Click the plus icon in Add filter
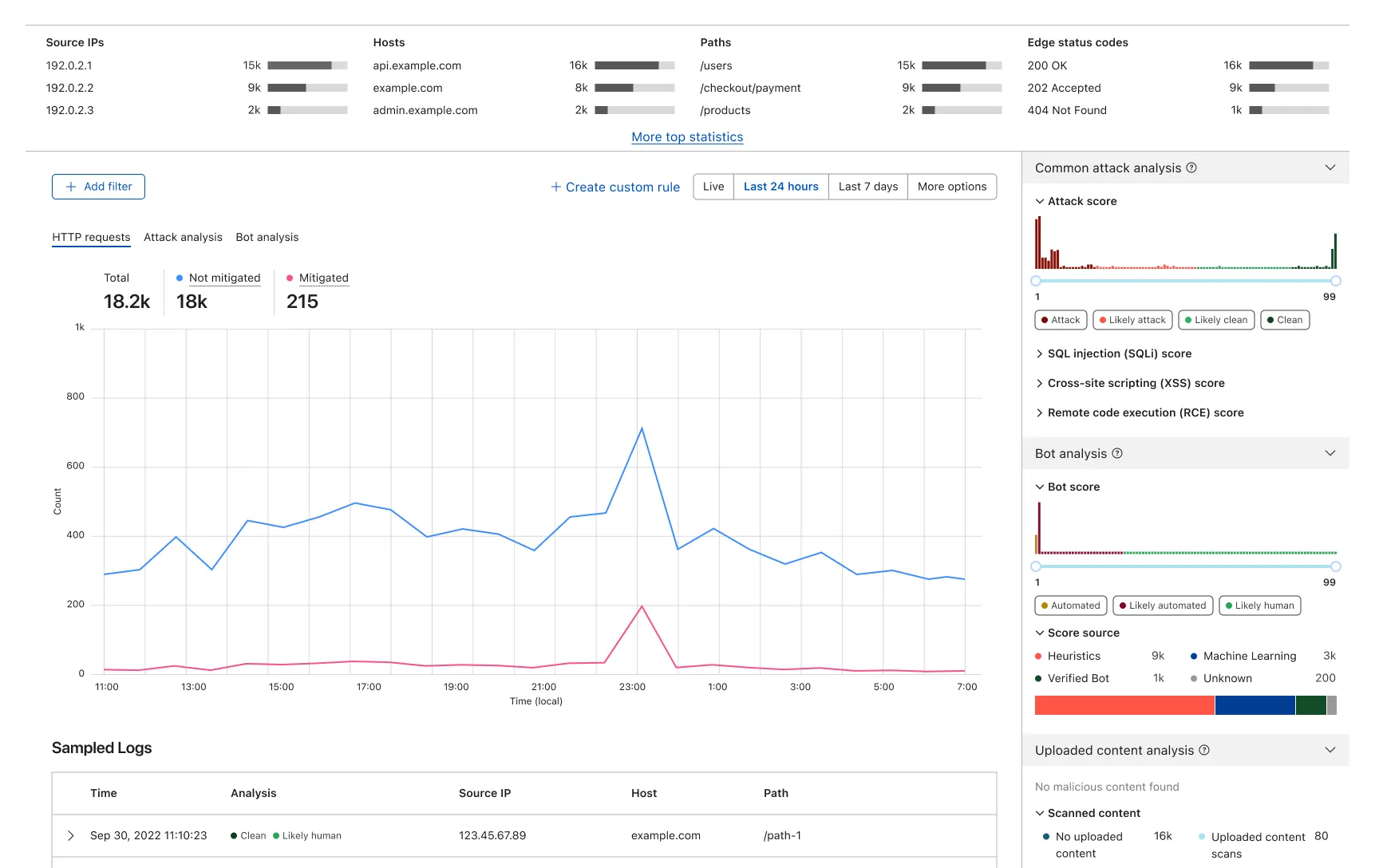Image resolution: width=1375 pixels, height=868 pixels. (x=71, y=187)
